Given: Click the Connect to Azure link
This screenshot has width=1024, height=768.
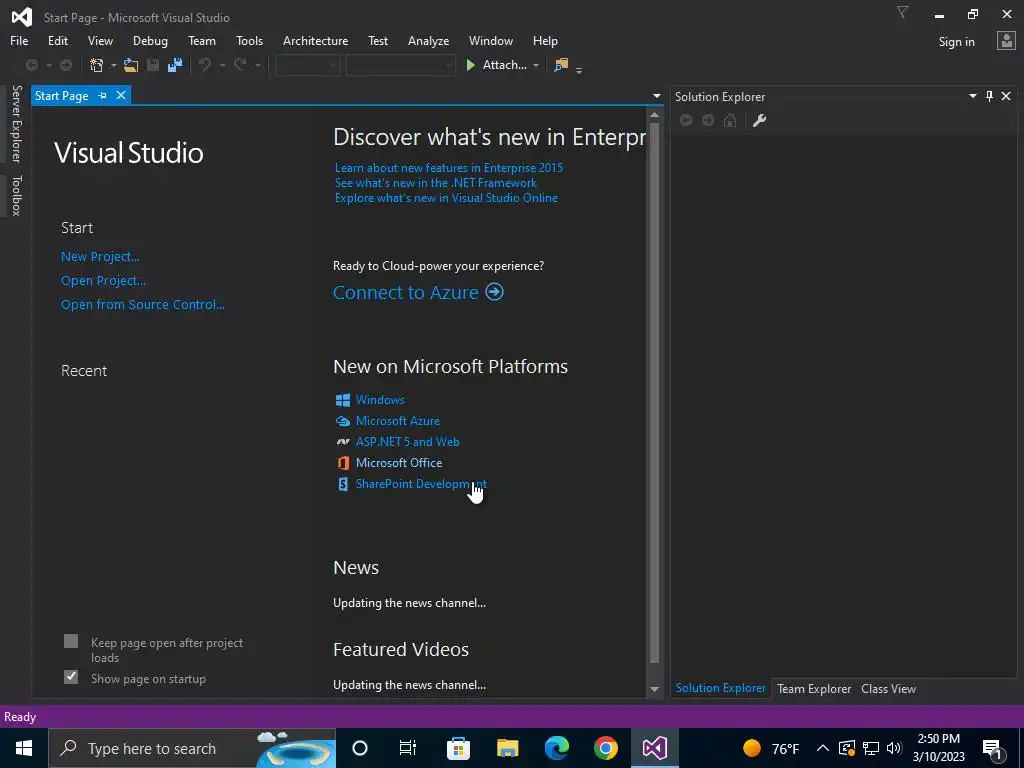Looking at the screenshot, I should (406, 292).
